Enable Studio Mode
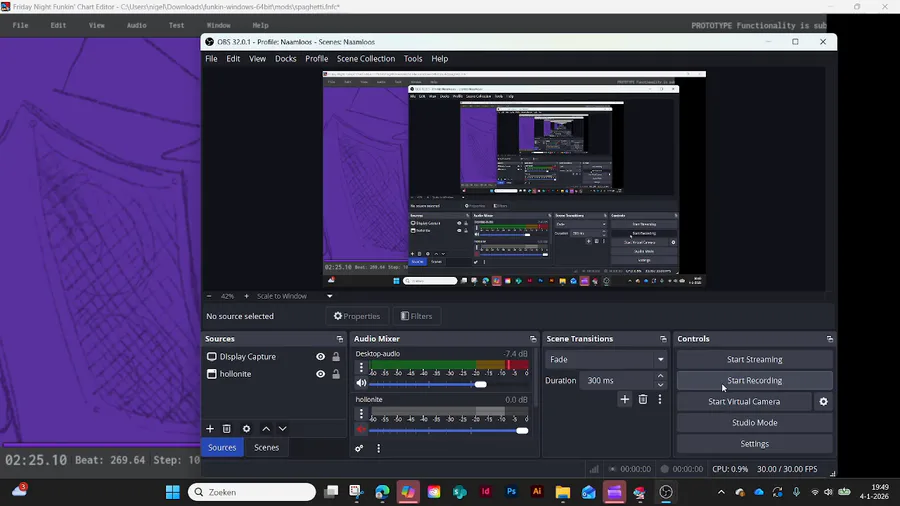Viewport: 900px width, 506px height. click(754, 423)
